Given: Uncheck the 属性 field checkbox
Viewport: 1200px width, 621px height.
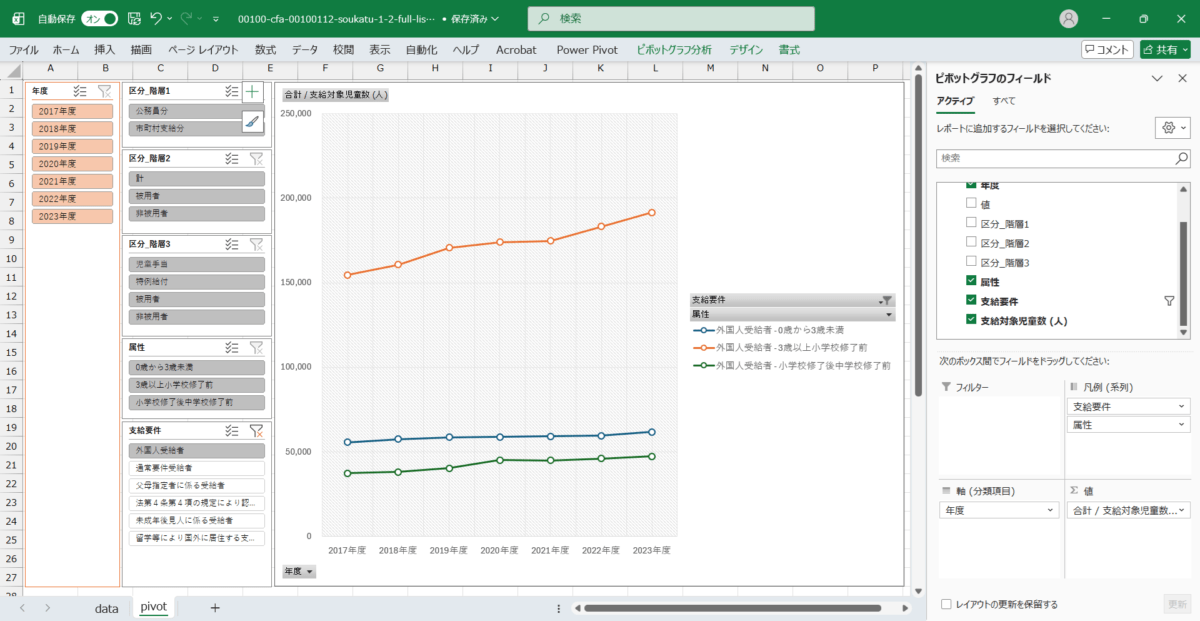Looking at the screenshot, I should pyautogui.click(x=971, y=281).
